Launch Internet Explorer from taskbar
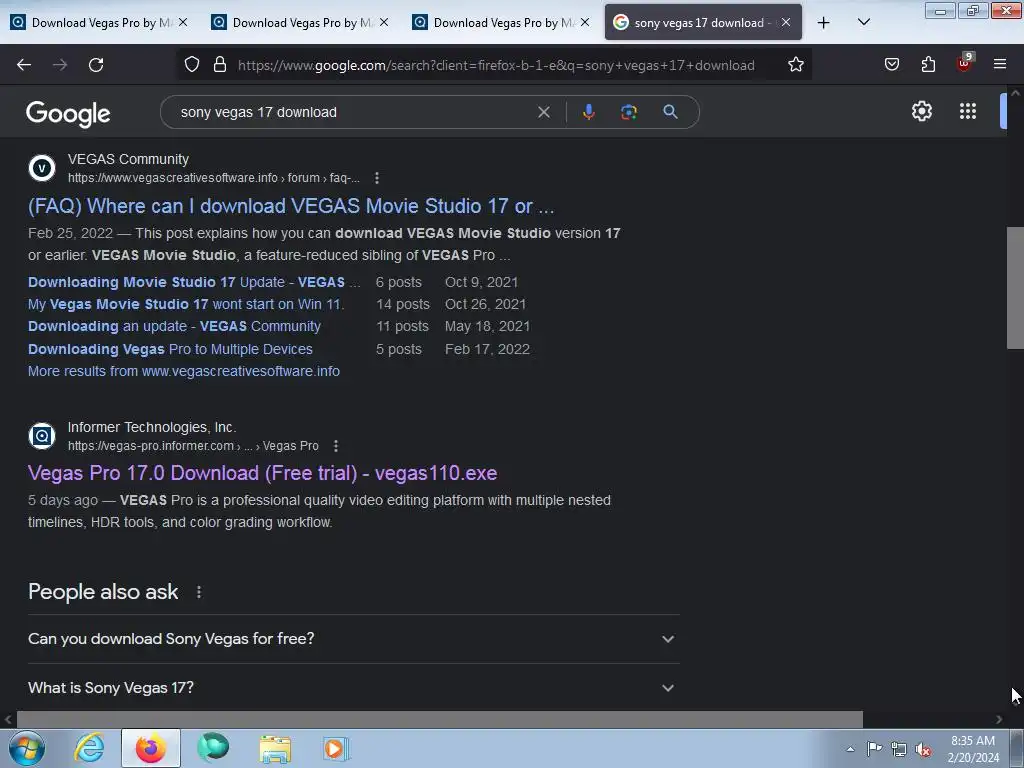1024x768 pixels. click(89, 748)
